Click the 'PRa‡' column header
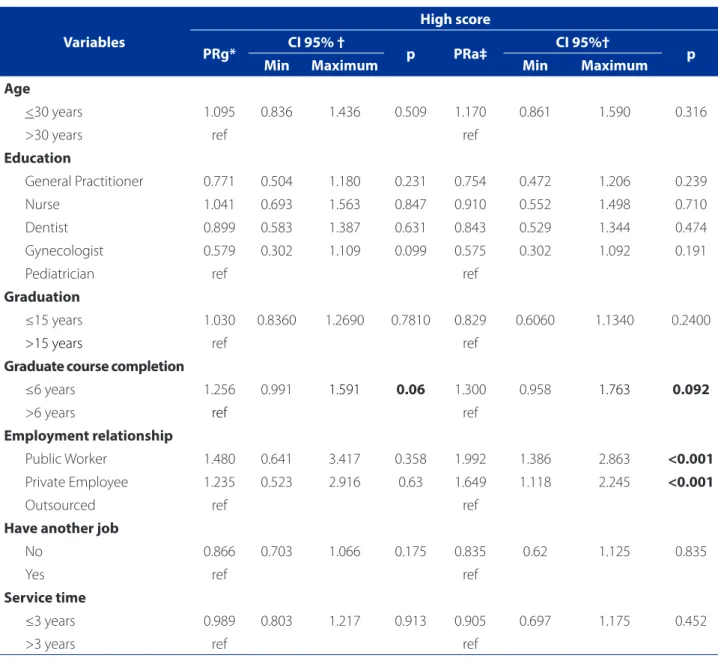The width and height of the screenshot is (718, 661). [470, 54]
